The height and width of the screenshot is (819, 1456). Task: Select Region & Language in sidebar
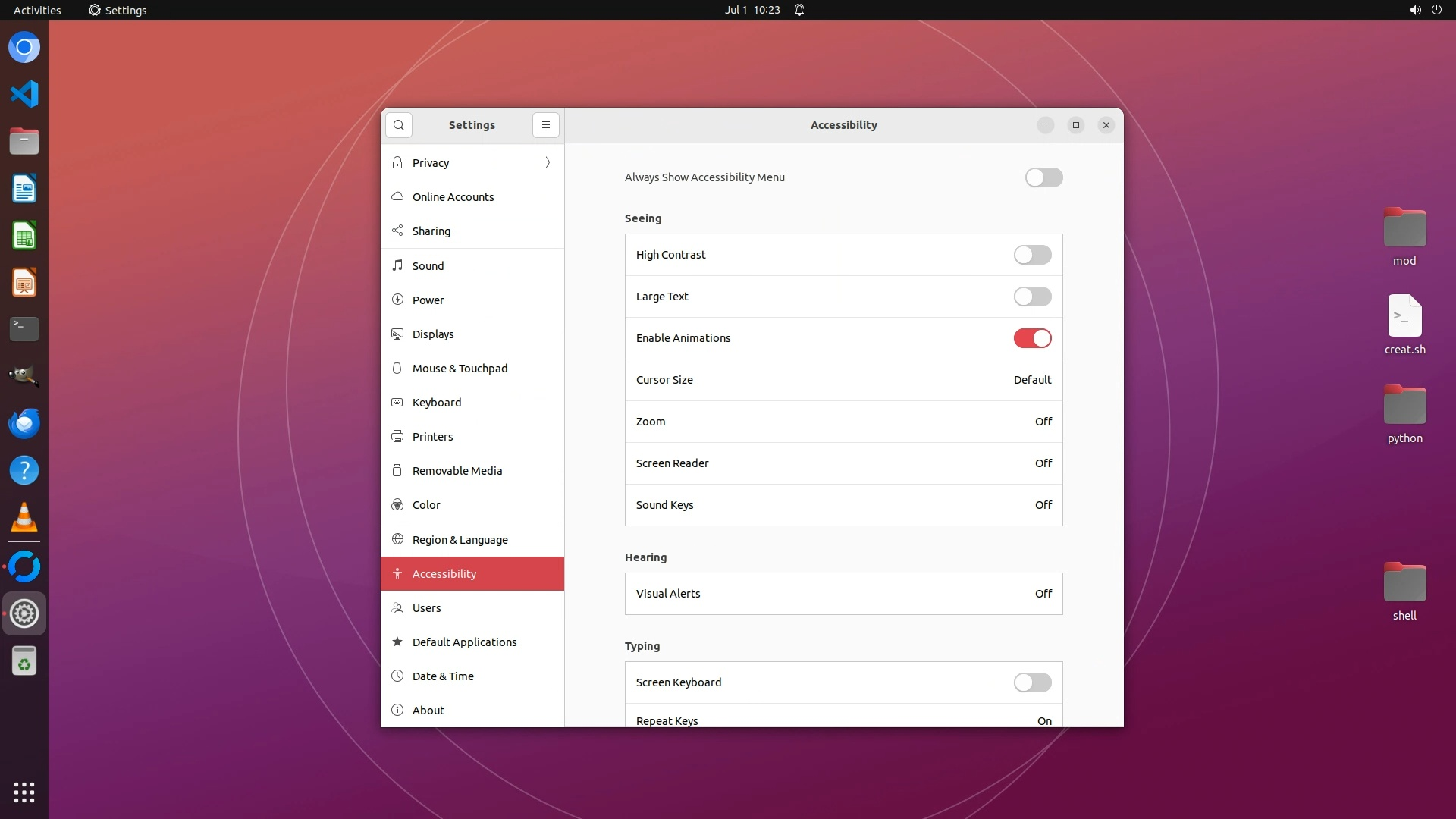click(x=460, y=540)
